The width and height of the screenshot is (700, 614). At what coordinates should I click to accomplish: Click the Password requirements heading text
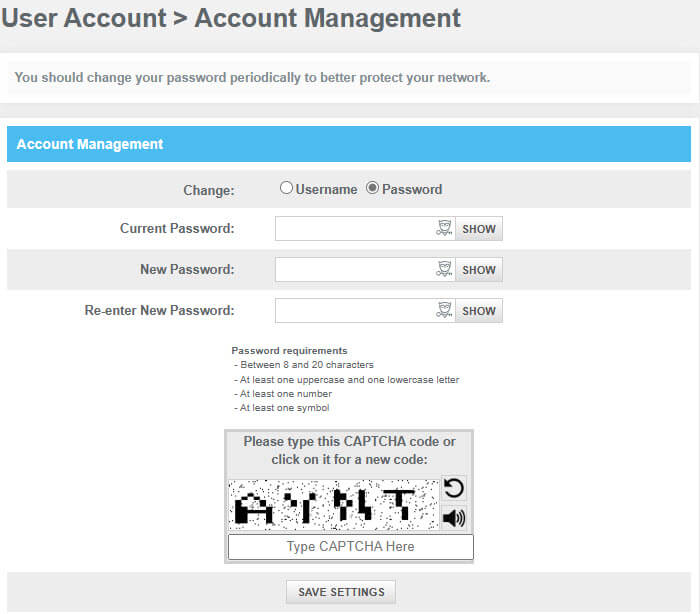tap(289, 351)
